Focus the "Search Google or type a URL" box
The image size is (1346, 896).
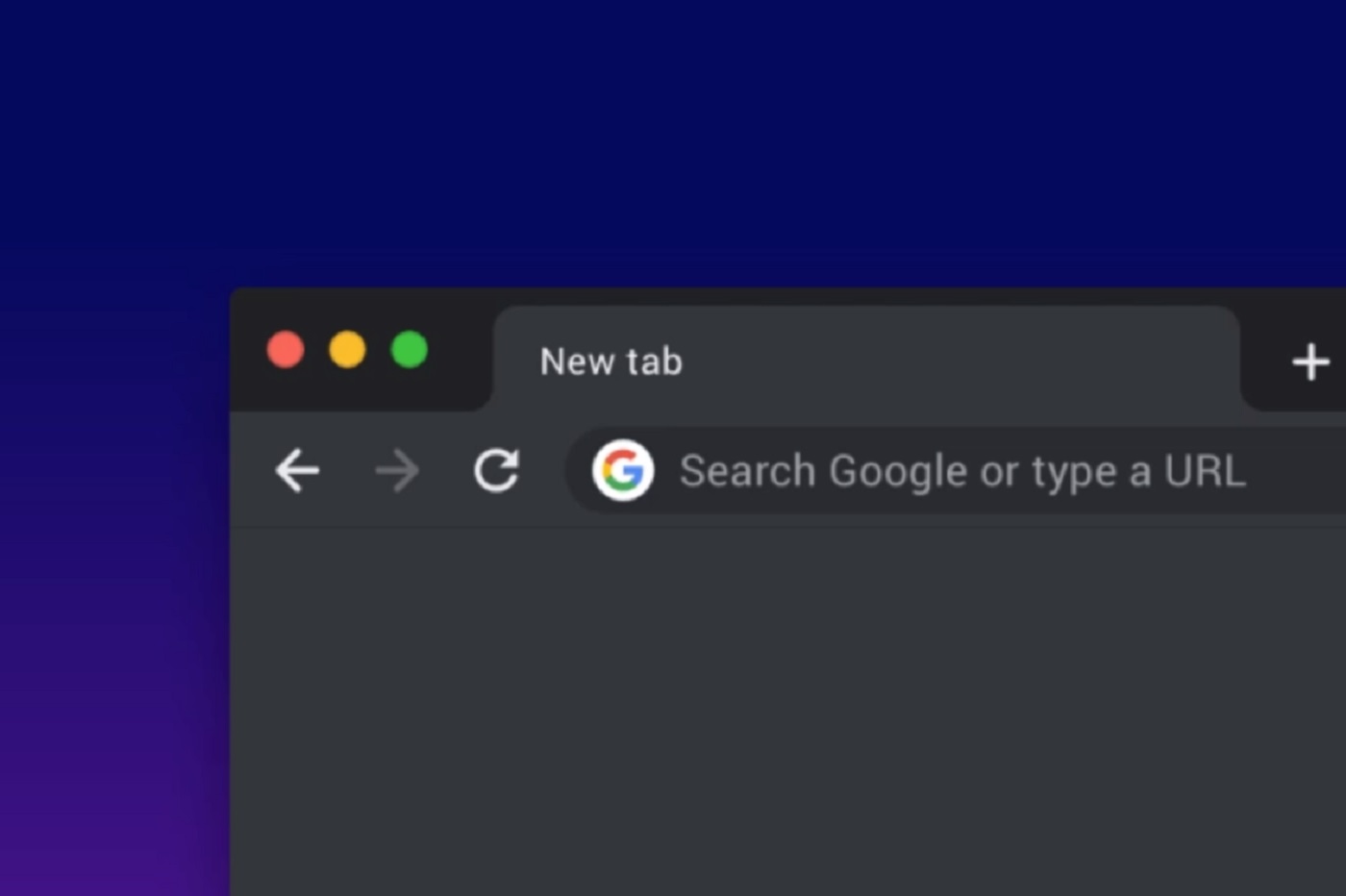[x=956, y=470]
